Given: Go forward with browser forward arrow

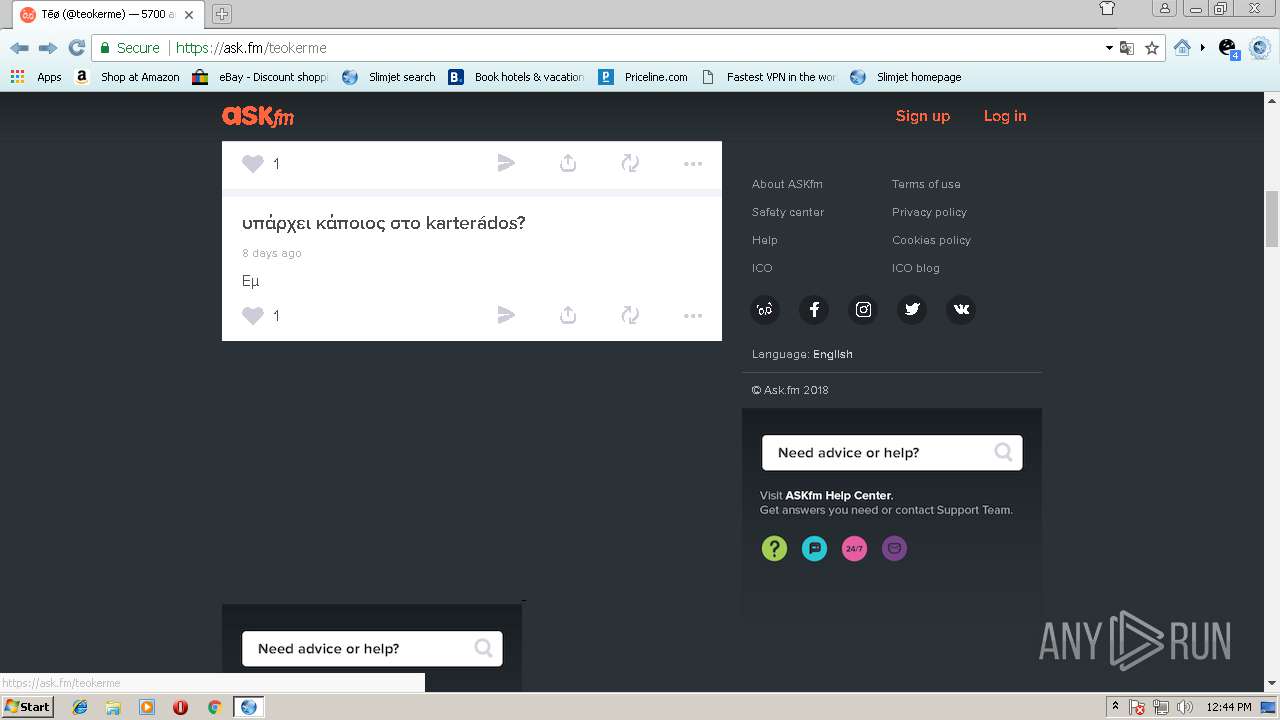Looking at the screenshot, I should point(47,48).
